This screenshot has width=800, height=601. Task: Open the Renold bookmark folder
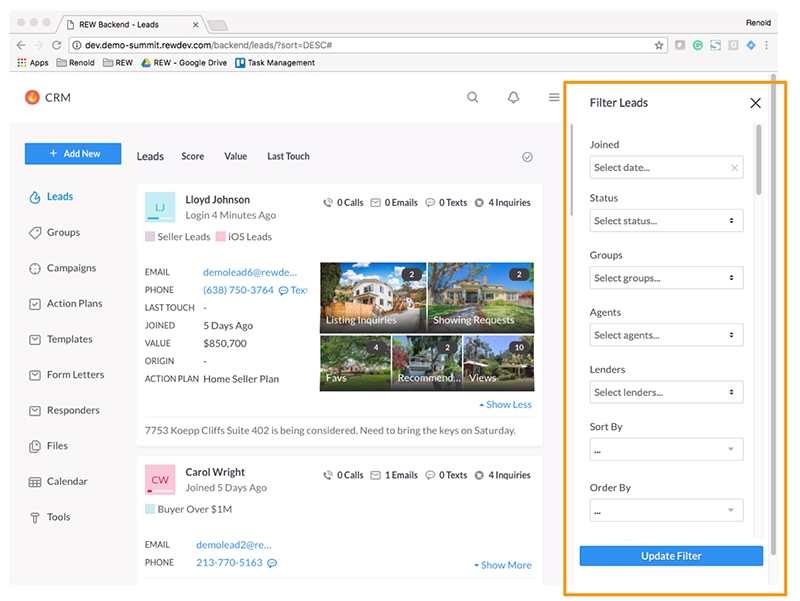[76, 62]
